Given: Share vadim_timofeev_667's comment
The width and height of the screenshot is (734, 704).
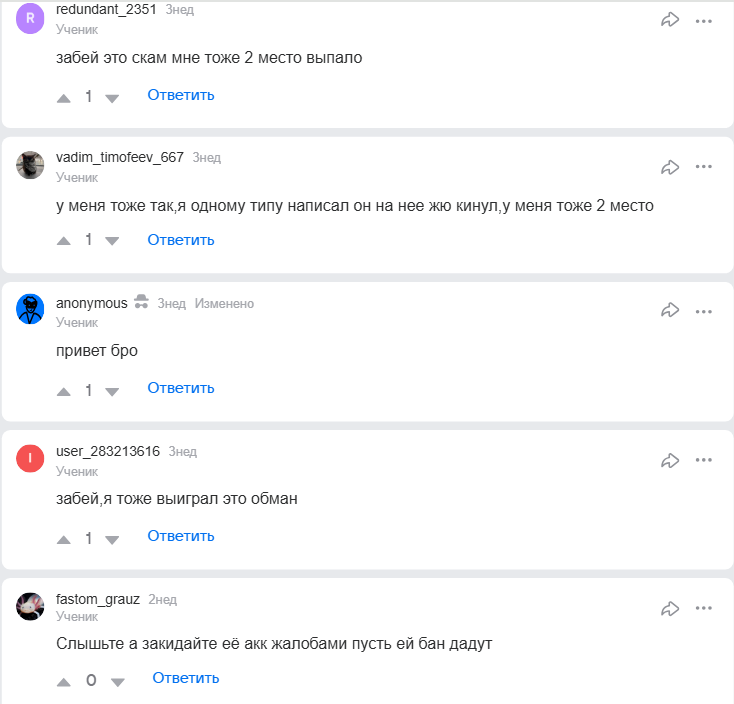Looking at the screenshot, I should point(670,166).
